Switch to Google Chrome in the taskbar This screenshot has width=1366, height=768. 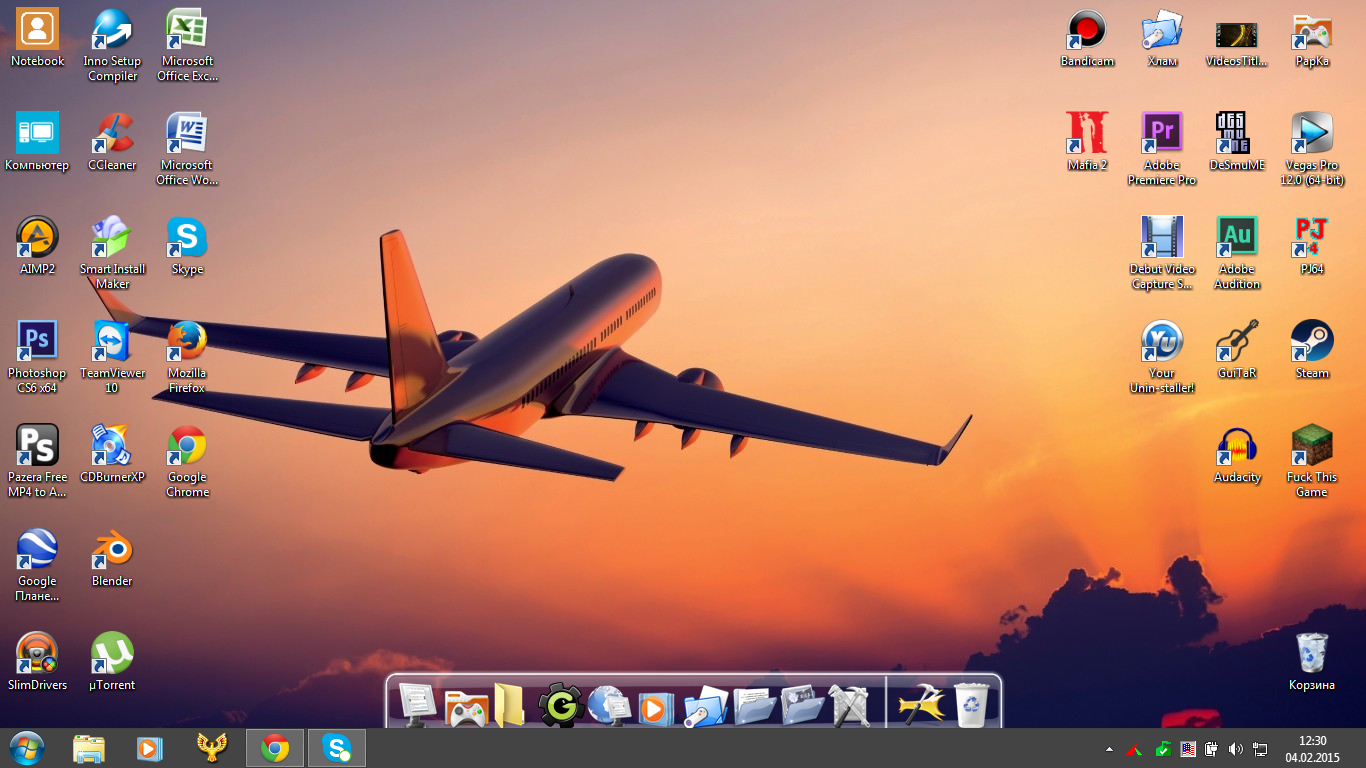(x=275, y=748)
